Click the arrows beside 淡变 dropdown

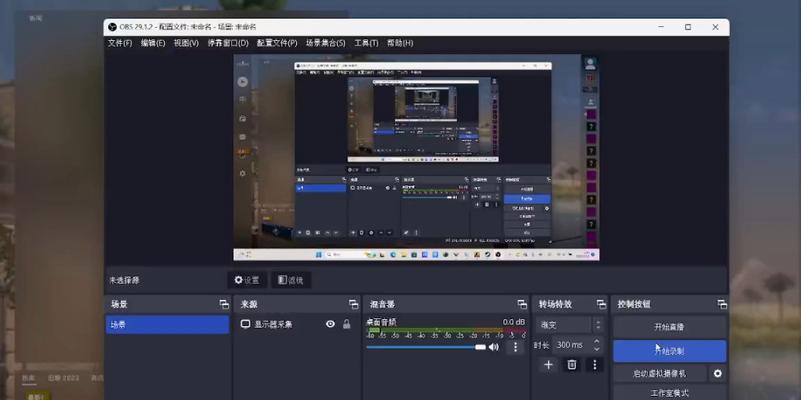(598, 325)
